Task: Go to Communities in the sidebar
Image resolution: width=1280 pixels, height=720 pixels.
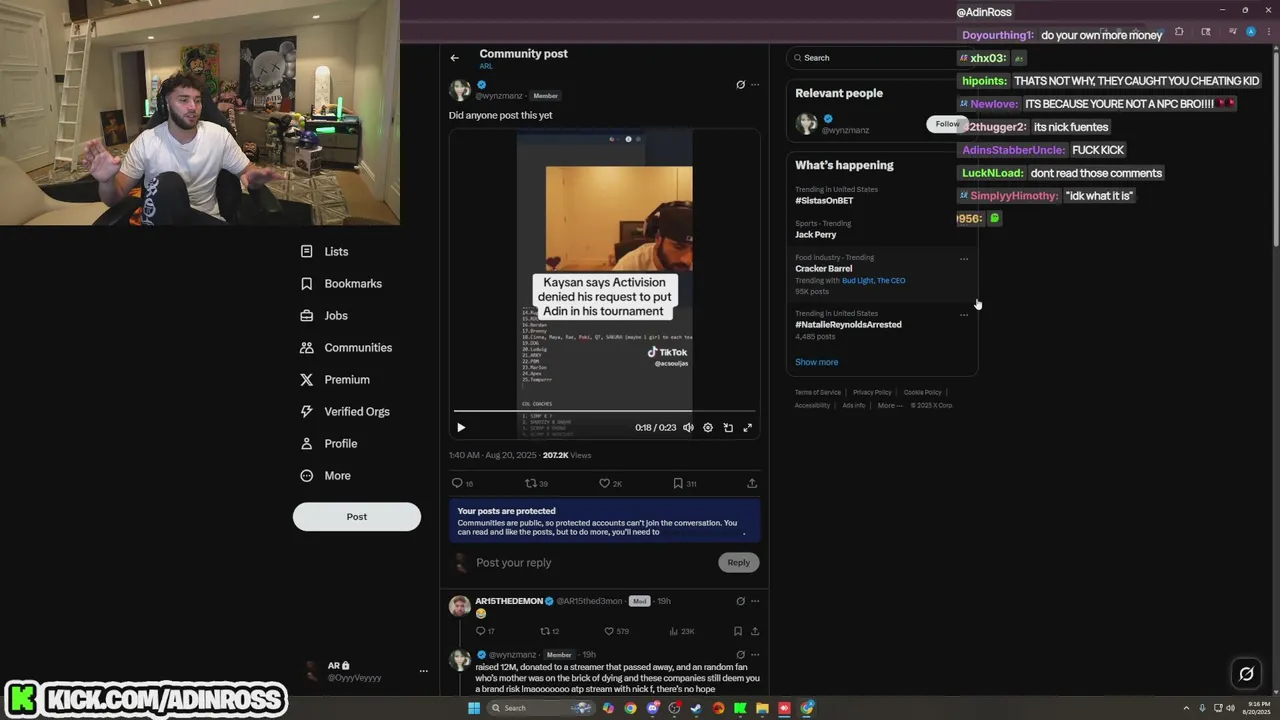Action: click(x=346, y=348)
